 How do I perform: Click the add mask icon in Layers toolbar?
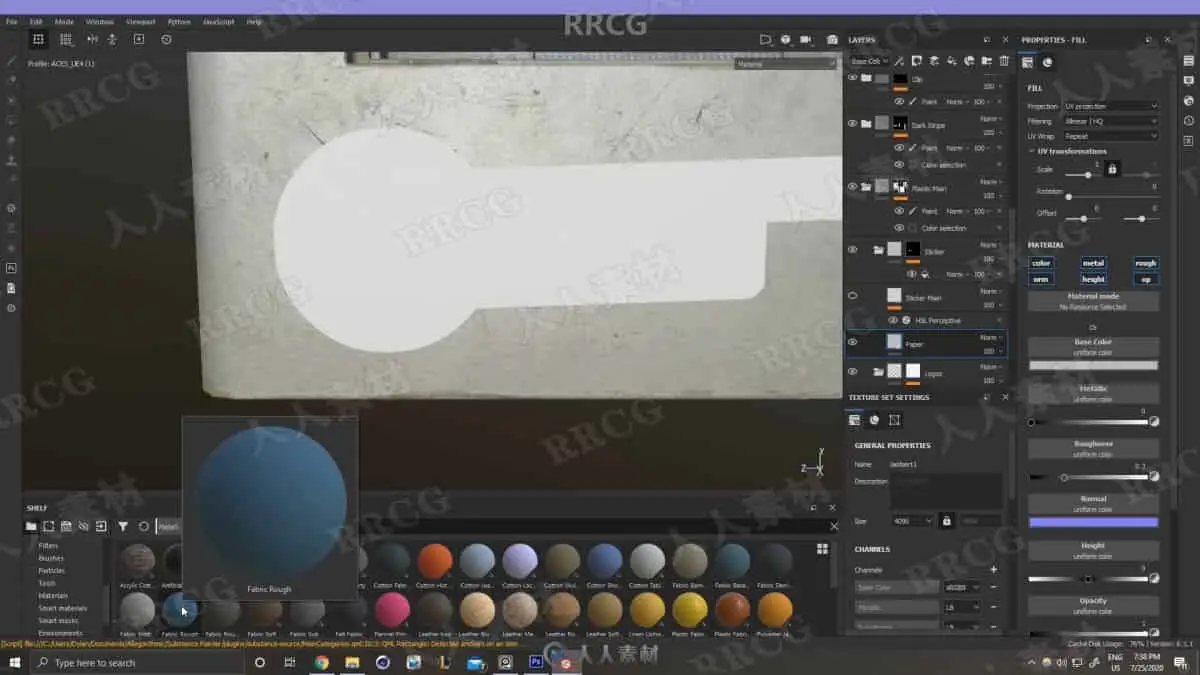tap(916, 61)
